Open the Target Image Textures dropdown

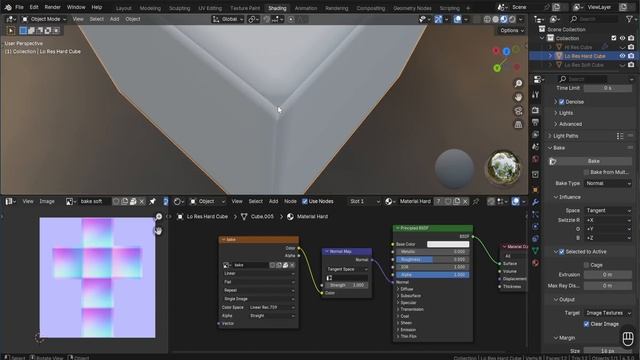[608, 313]
